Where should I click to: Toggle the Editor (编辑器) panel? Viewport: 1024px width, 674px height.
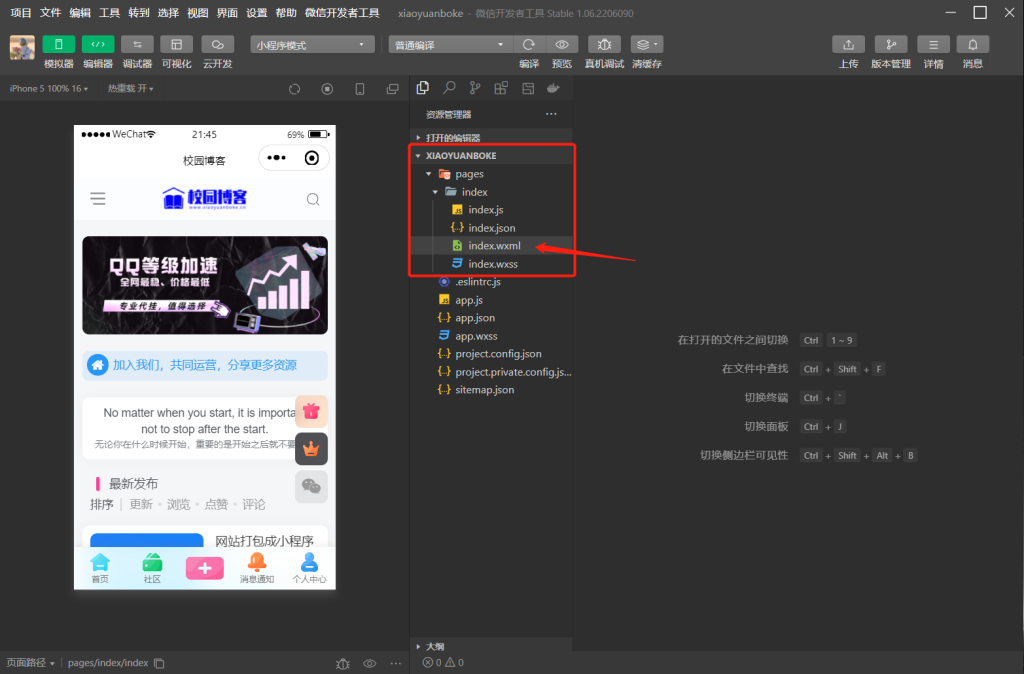point(98,45)
